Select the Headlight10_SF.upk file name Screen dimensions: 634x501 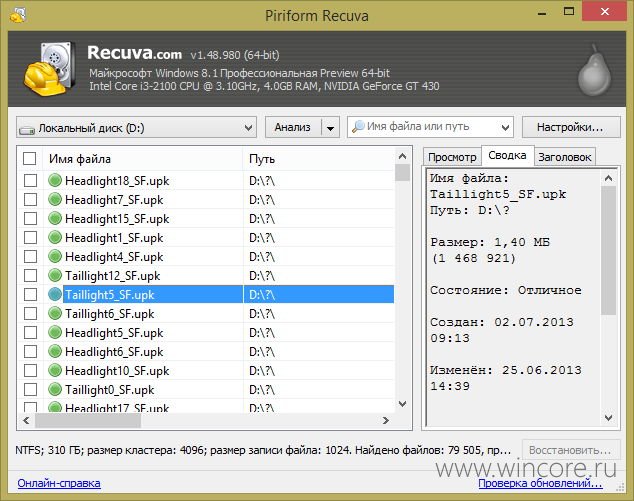click(x=117, y=371)
